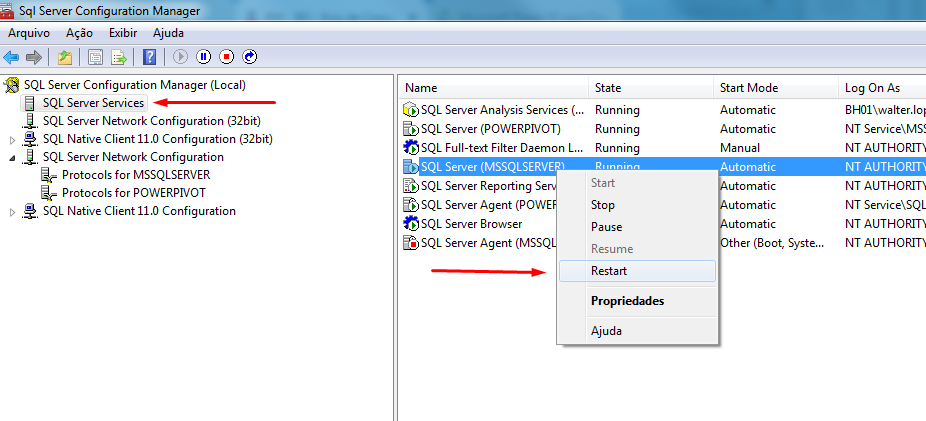Click the Manual start mode cell
Viewport: 926px width, 421px height.
point(739,148)
